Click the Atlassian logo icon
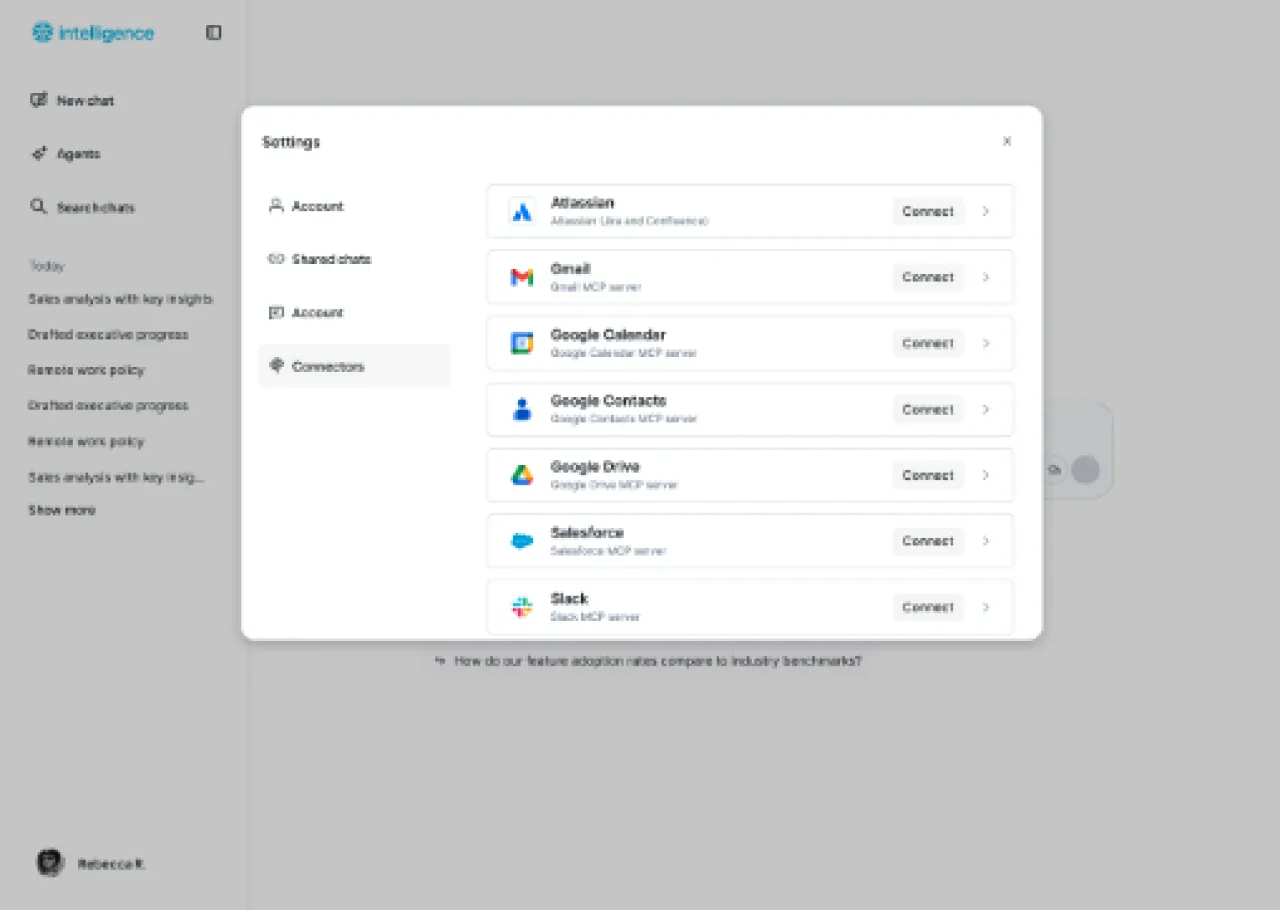Viewport: 1280px width, 910px height. 522,212
